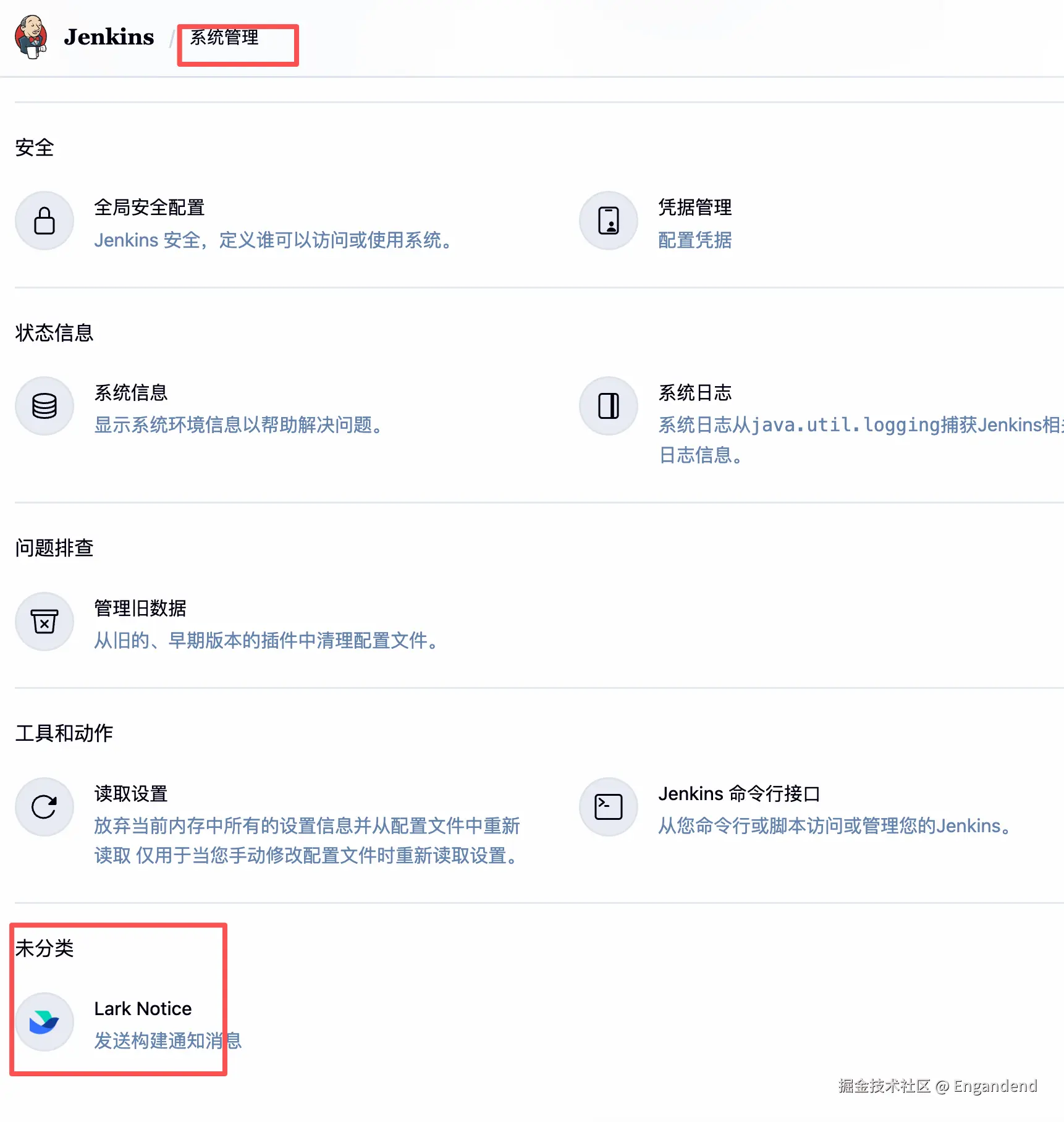
Task: Open the Lark Notice title
Action: [x=143, y=1009]
